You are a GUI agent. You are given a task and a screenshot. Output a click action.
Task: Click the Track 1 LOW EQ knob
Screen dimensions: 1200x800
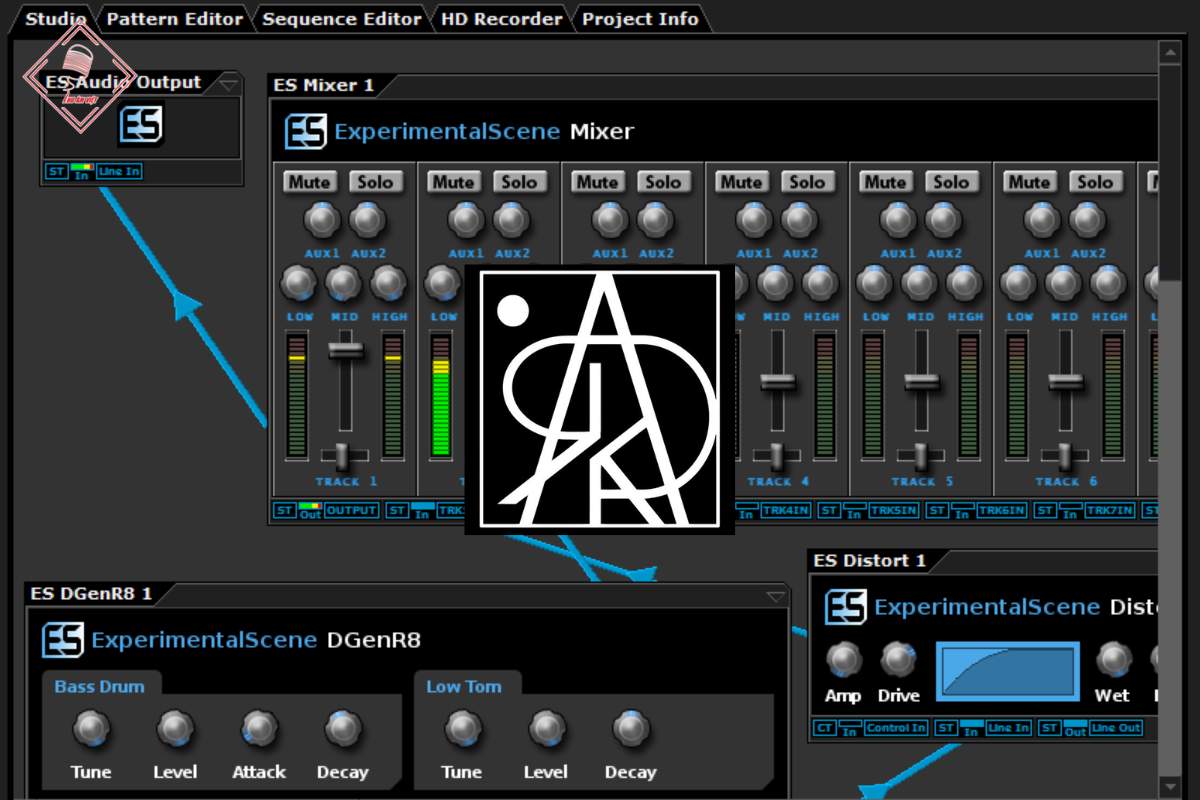tap(299, 284)
